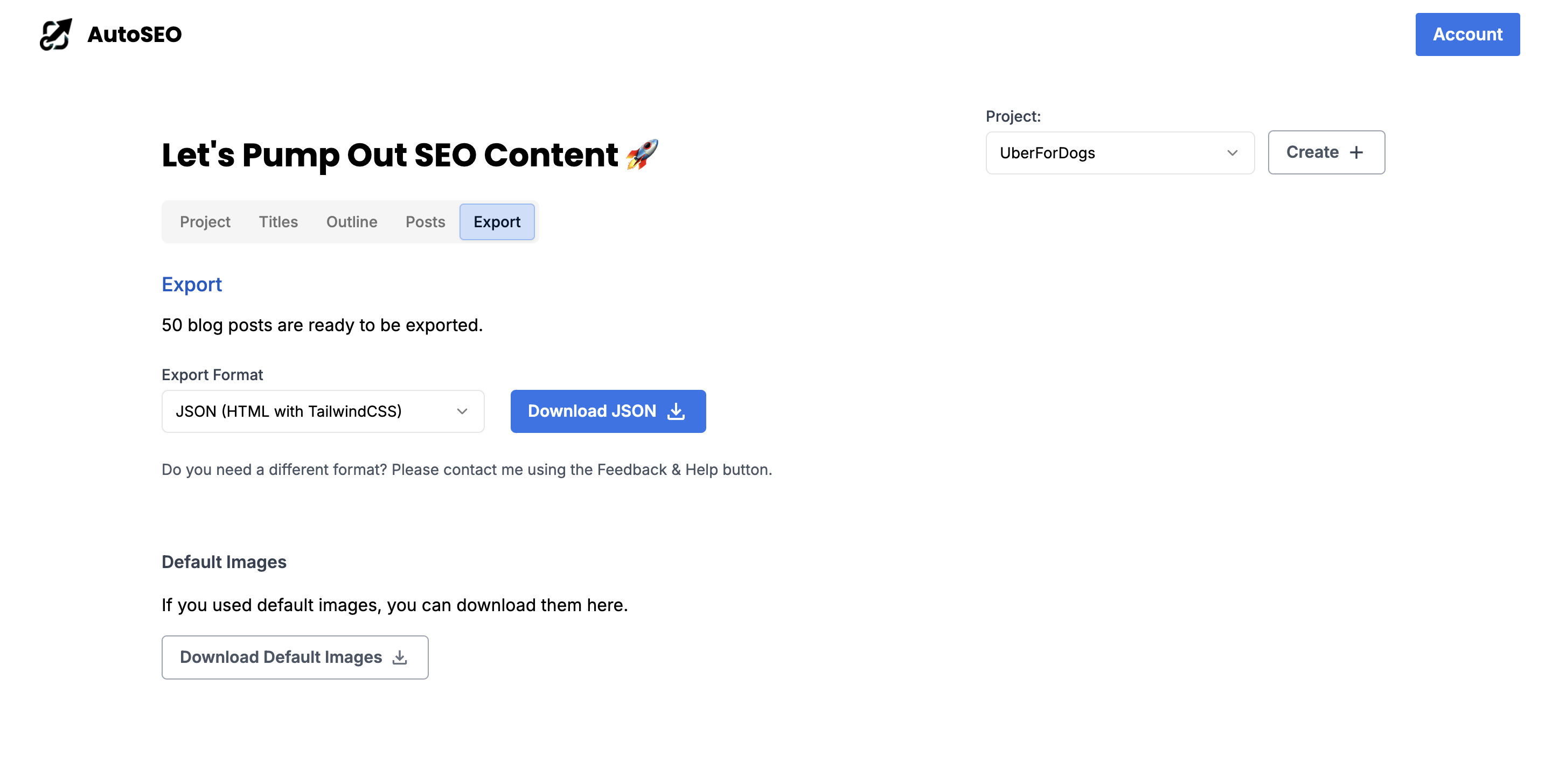Click the download icon on Download Default Images
Image resolution: width=1545 pixels, height=784 pixels.
click(399, 657)
